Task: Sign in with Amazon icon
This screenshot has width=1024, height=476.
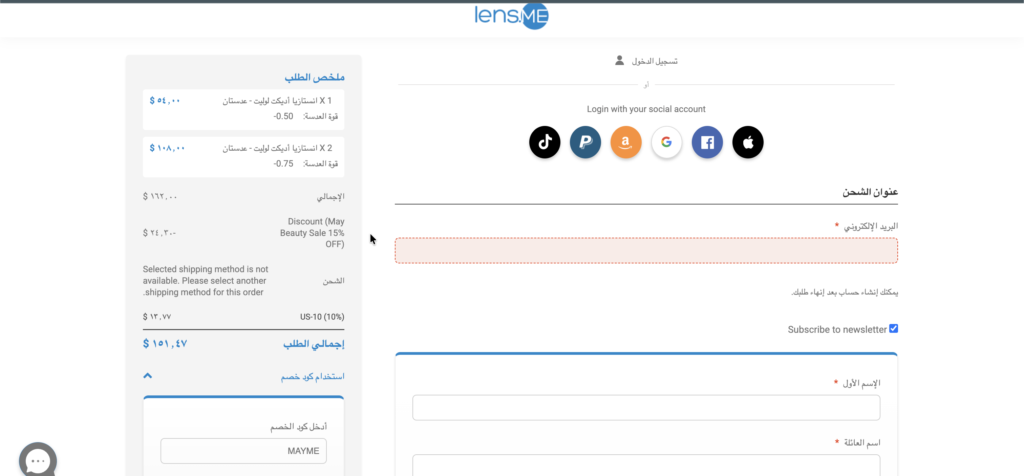Action: pyautogui.click(x=626, y=142)
